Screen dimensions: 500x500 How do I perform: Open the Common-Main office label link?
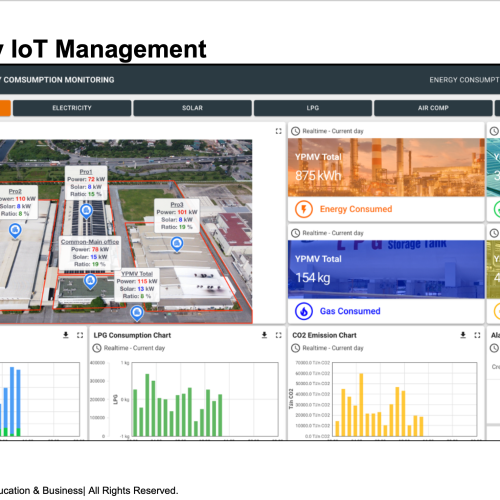click(90, 242)
